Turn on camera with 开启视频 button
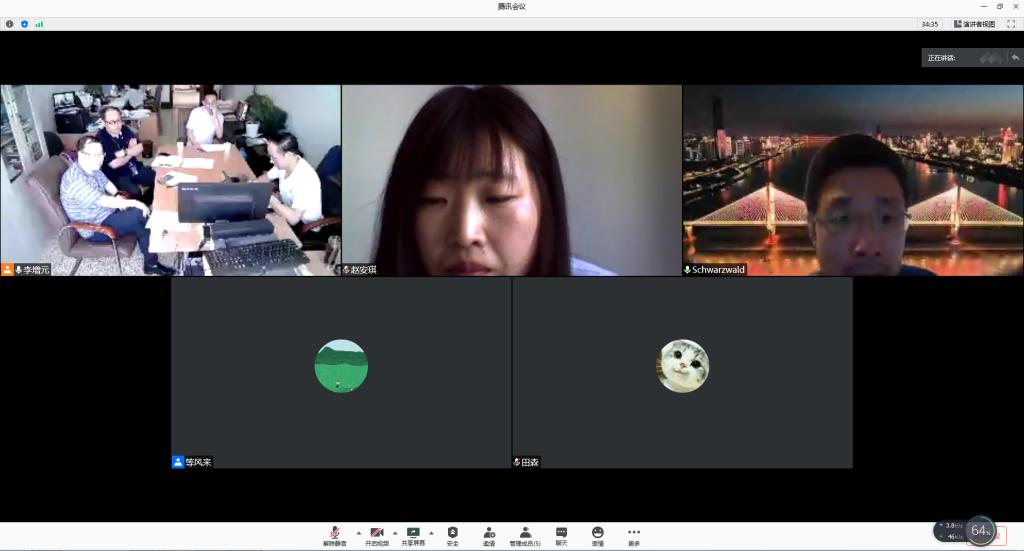The height and width of the screenshot is (551, 1024). pyautogui.click(x=377, y=533)
